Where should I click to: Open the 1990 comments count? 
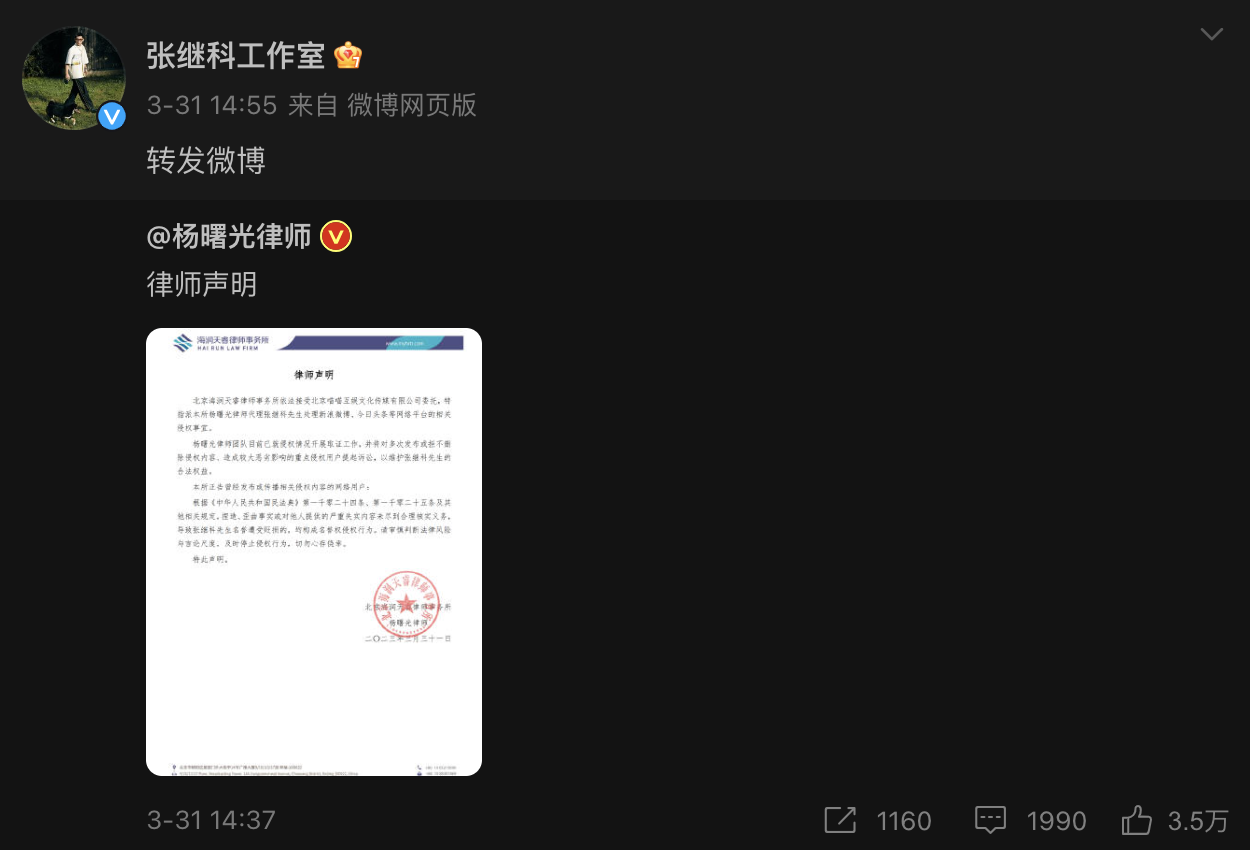click(1056, 821)
